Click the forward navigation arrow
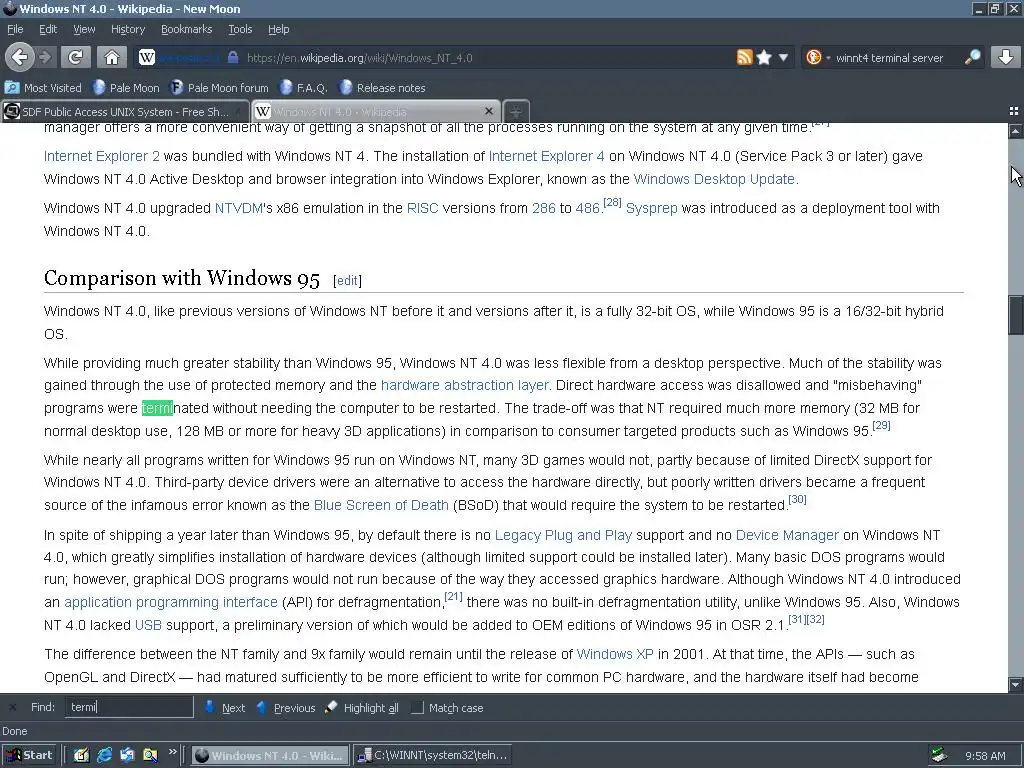 click(x=45, y=57)
